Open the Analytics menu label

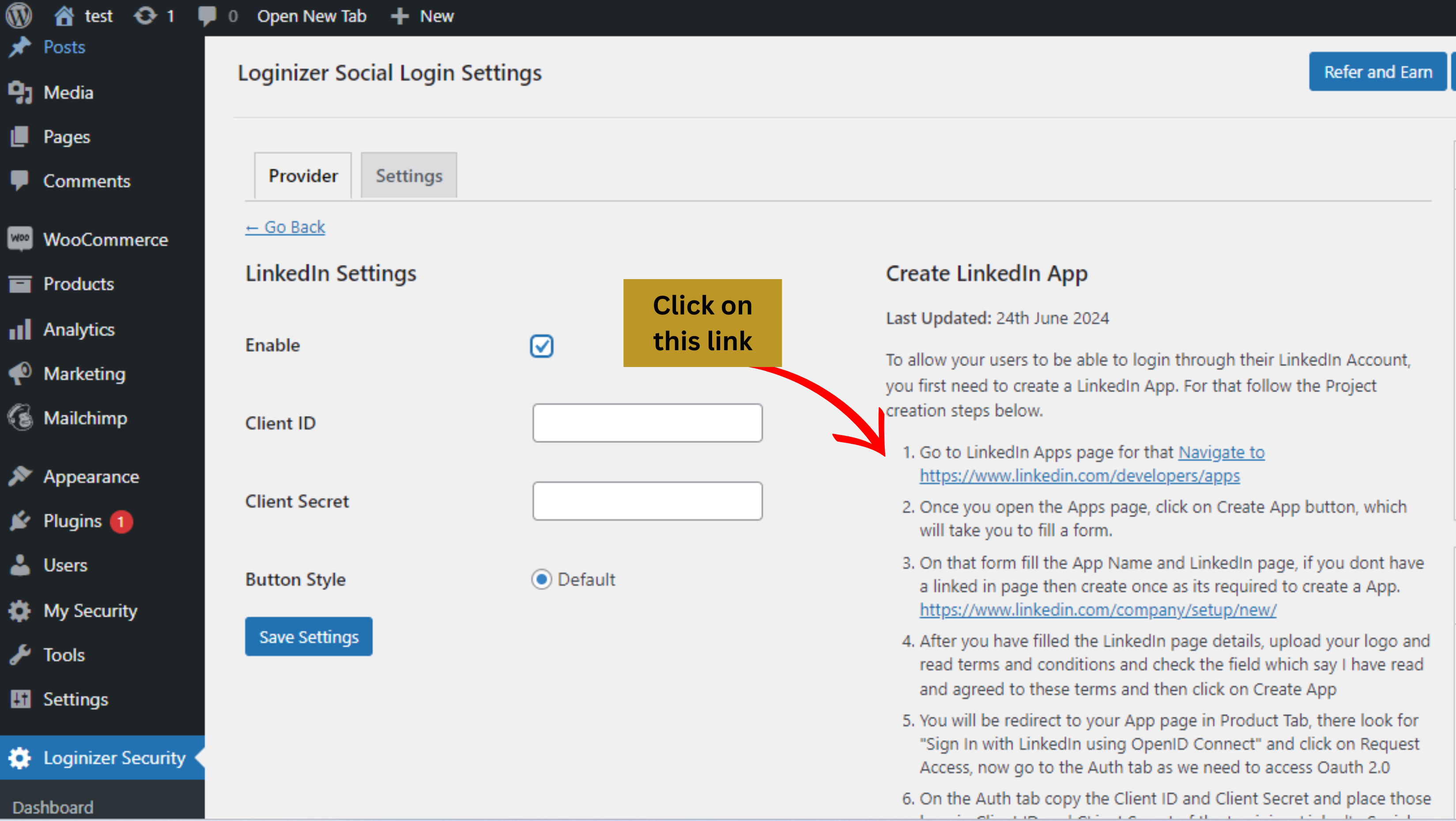(79, 329)
